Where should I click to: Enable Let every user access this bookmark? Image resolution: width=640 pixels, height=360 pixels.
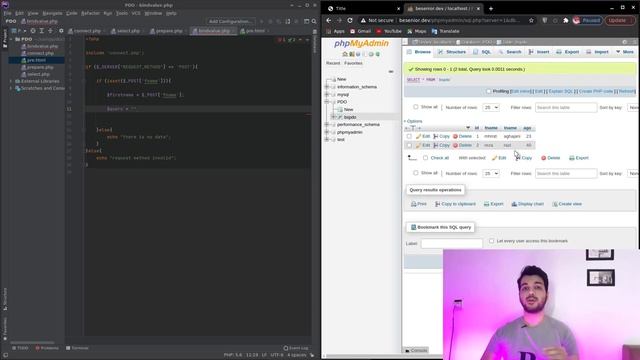[x=491, y=241]
